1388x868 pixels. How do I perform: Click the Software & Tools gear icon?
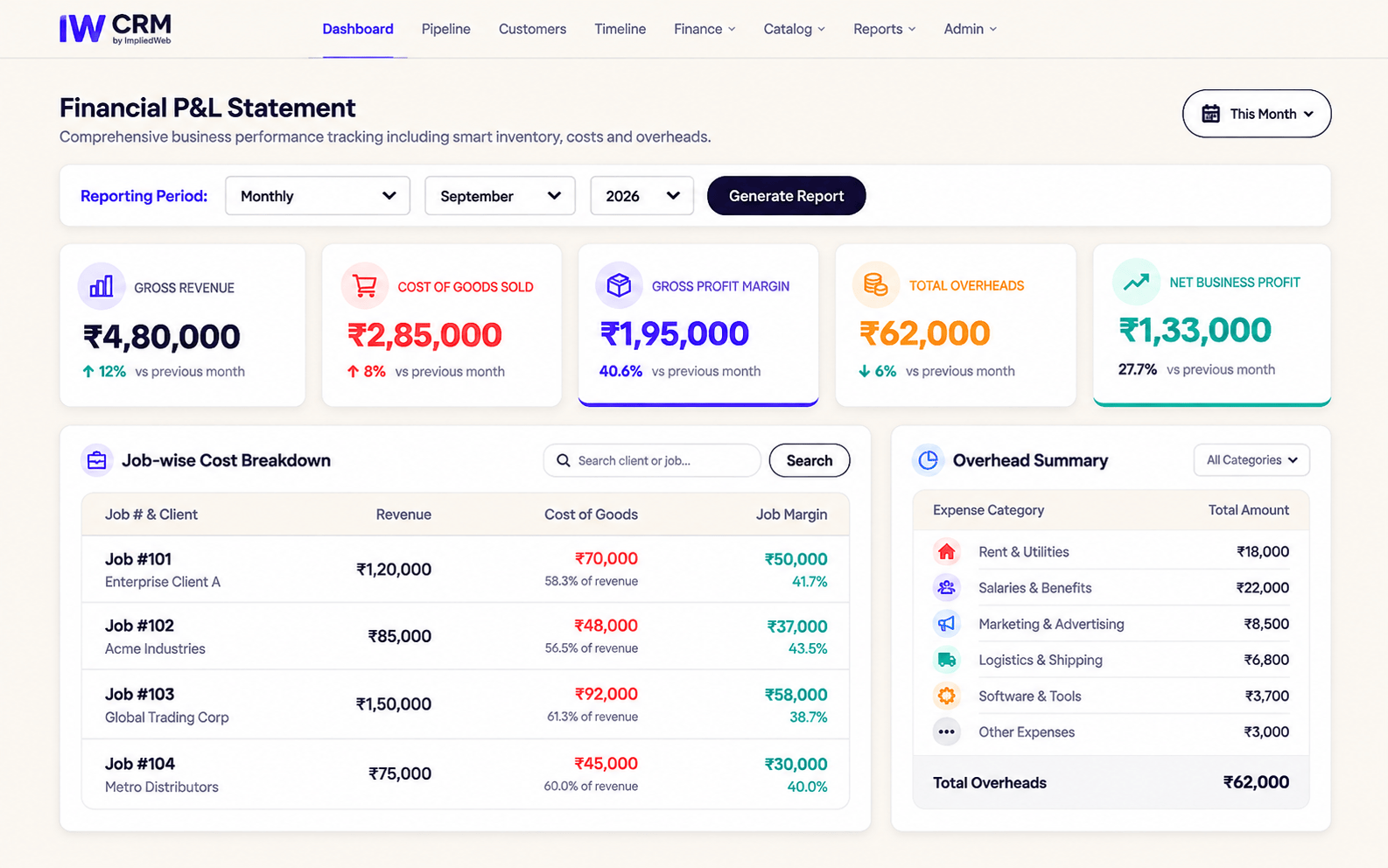[946, 696]
